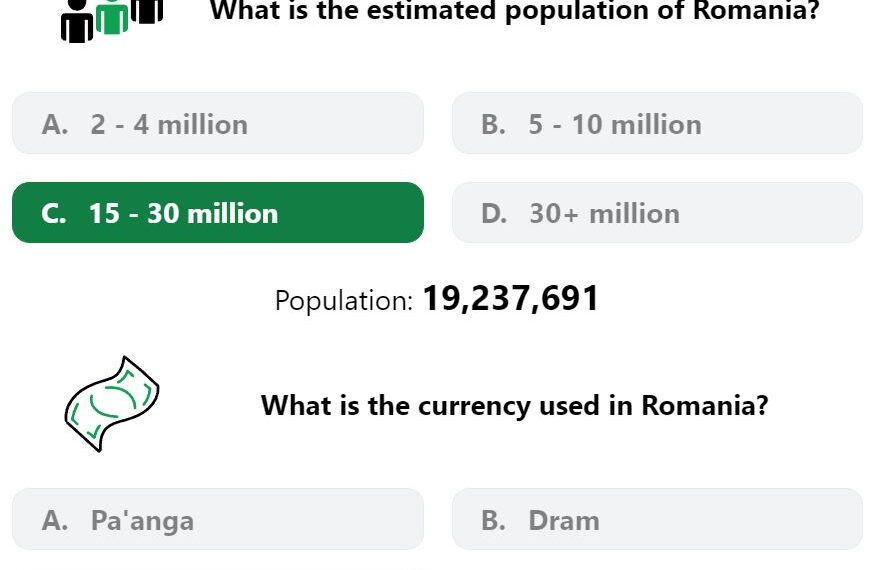Click the letter "A." before Pa'anga
Image resolution: width=878 pixels, height=570 pixels.
tap(55, 520)
